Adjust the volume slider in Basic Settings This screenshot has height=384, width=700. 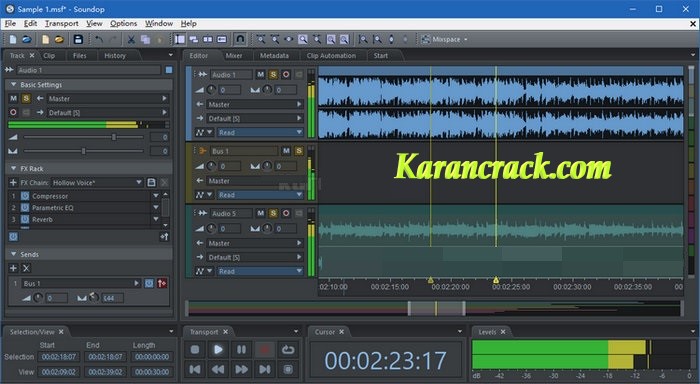[114, 137]
